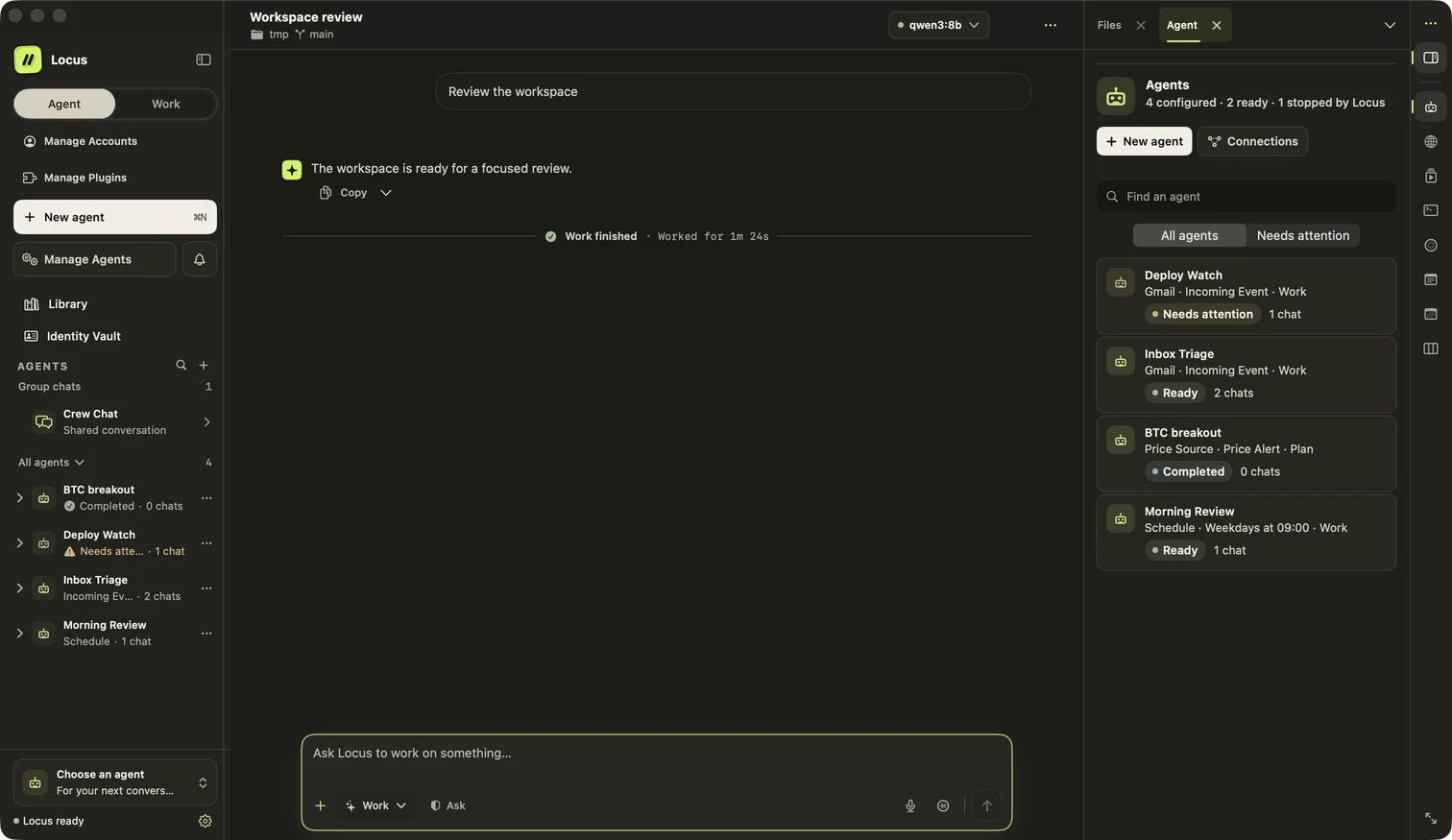Open Deploy Watch agent card
Image resolution: width=1452 pixels, height=840 pixels.
[1246, 296]
